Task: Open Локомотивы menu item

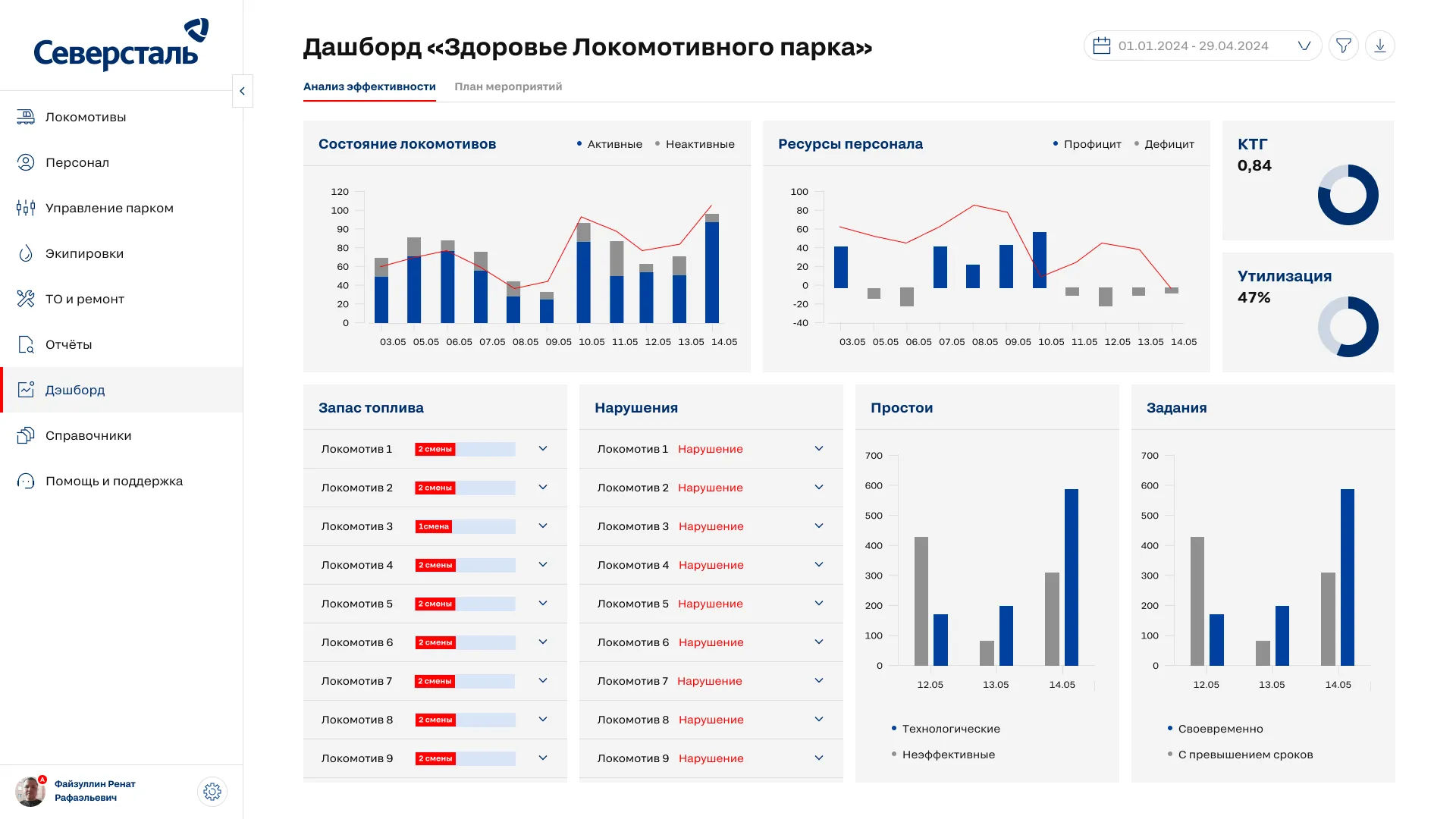Action: [x=121, y=117]
